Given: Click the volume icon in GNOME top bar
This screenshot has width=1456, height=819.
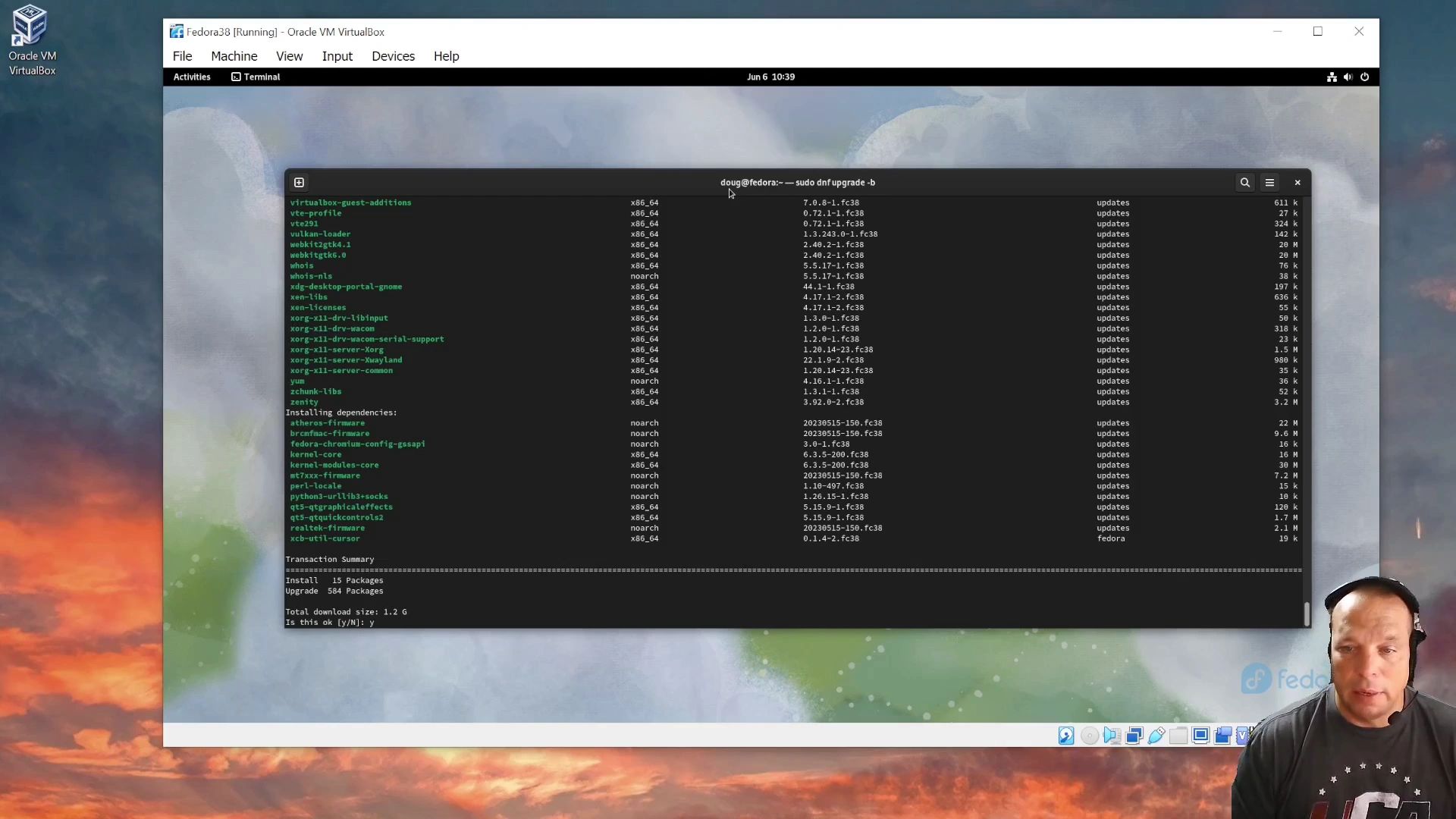Looking at the screenshot, I should [x=1348, y=77].
